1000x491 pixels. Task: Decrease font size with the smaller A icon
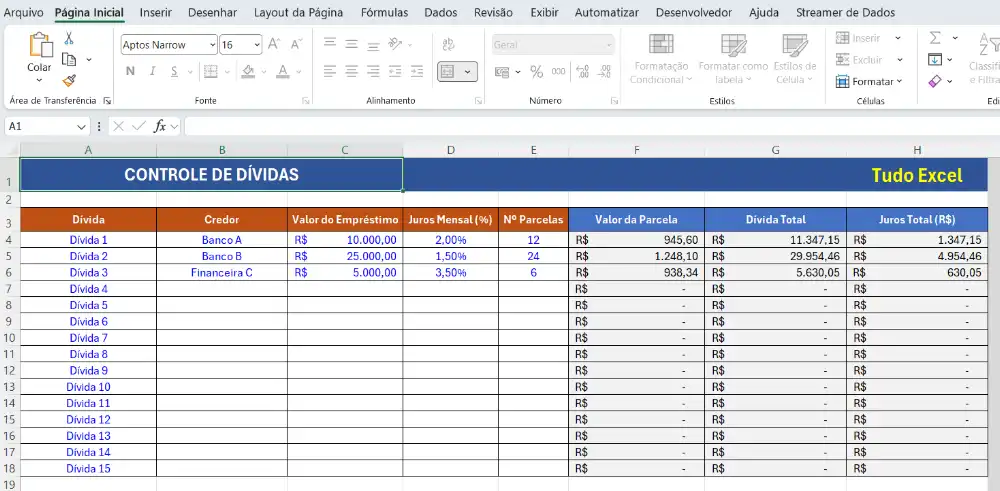(x=296, y=44)
